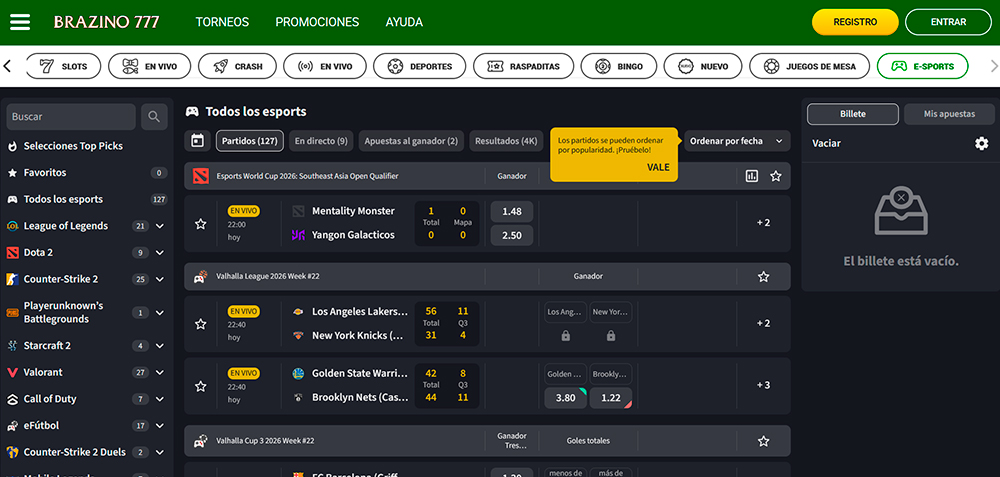This screenshot has height=477, width=1000.
Task: Open the Ordenar por fecha dropdown
Action: tap(737, 141)
